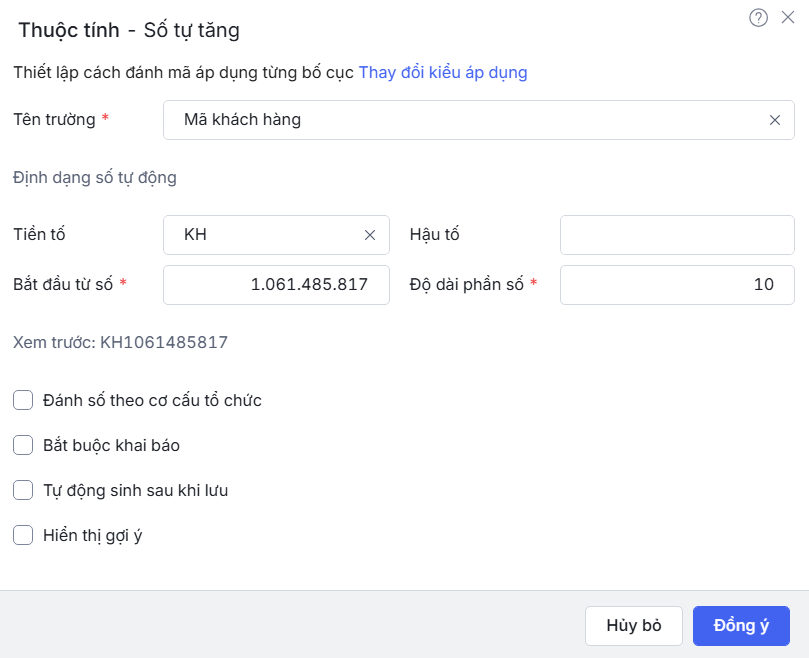Image resolution: width=809 pixels, height=658 pixels.
Task: Close the Thuộc tính dialog with X
Action: coord(787,17)
